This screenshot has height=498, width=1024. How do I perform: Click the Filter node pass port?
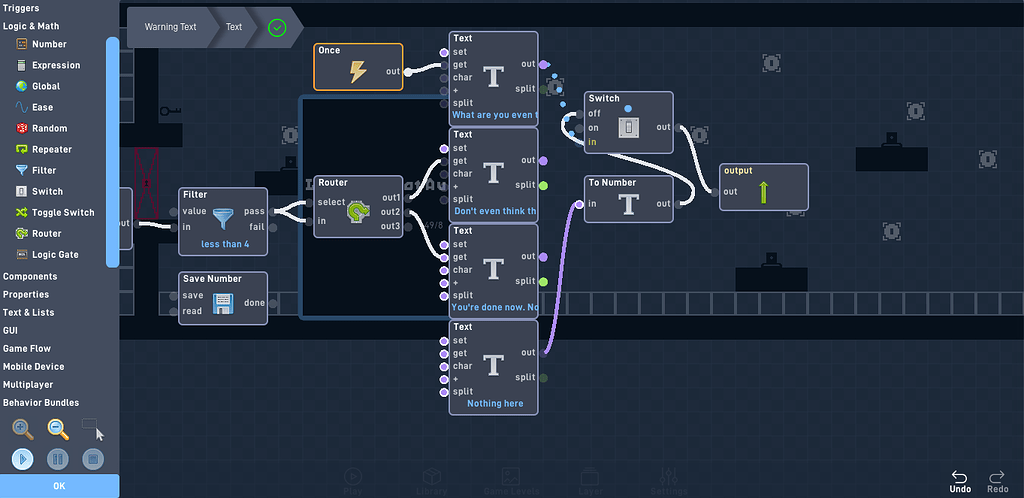click(272, 211)
